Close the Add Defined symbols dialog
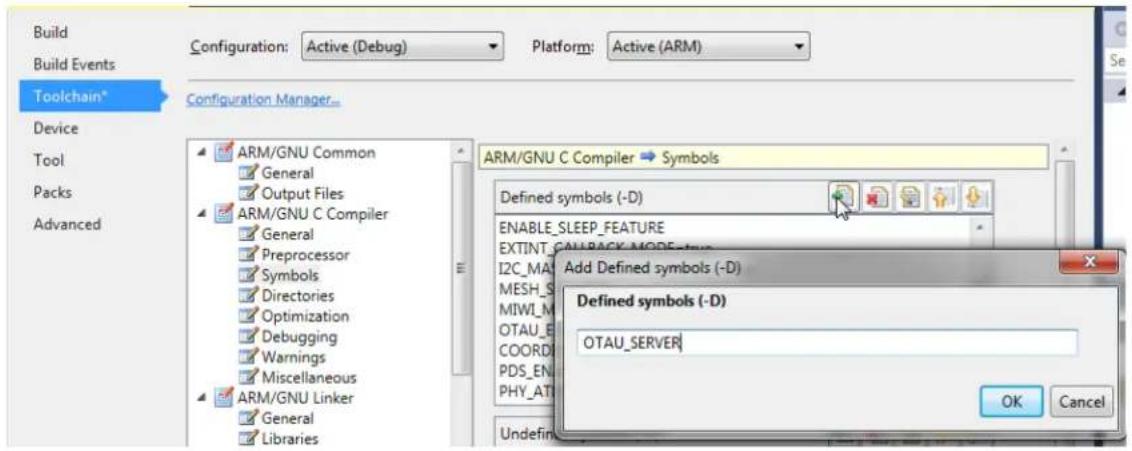Viewport: 1132px width, 451px height. click(x=1089, y=261)
